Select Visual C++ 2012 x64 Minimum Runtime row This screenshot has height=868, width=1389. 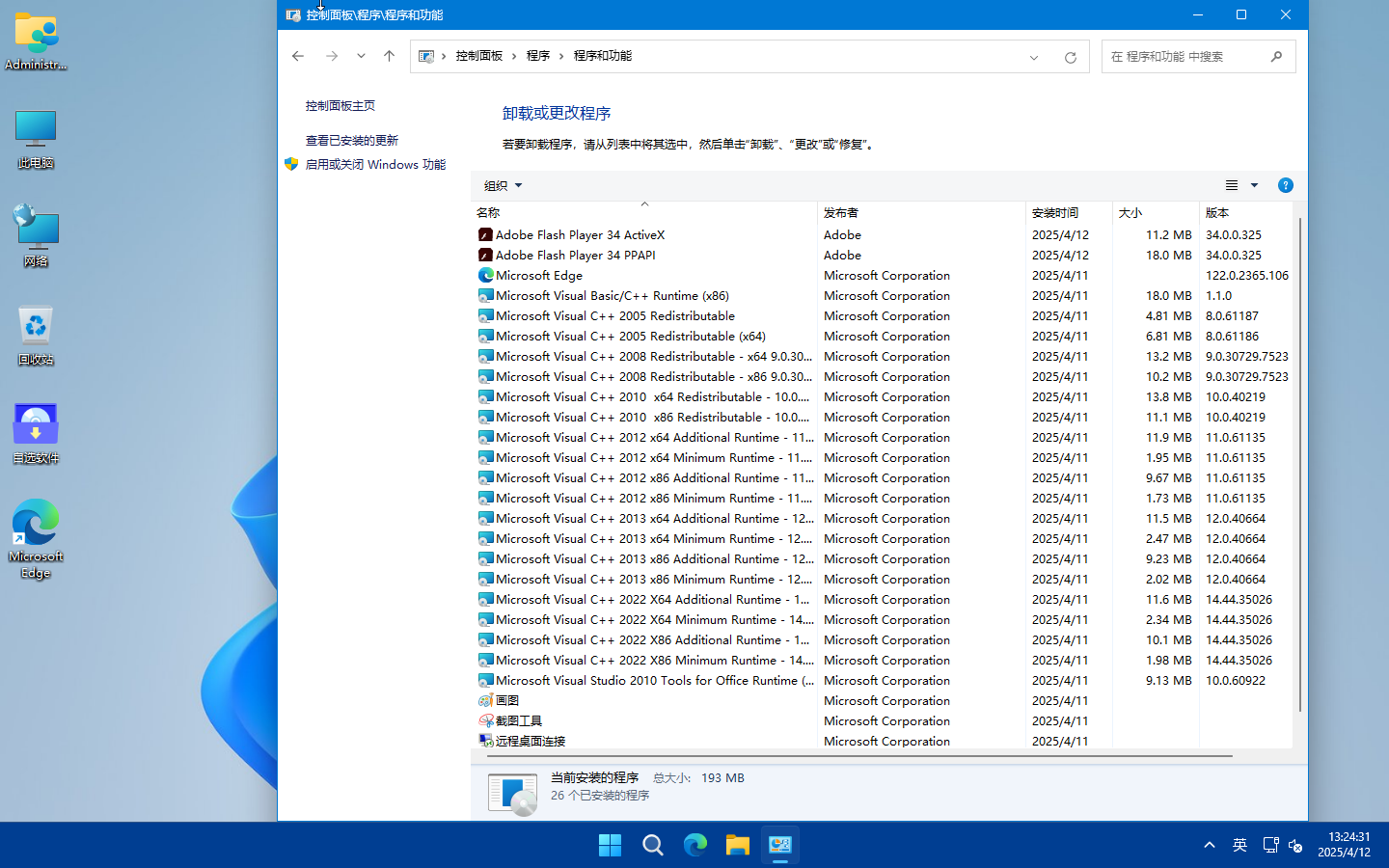point(882,458)
